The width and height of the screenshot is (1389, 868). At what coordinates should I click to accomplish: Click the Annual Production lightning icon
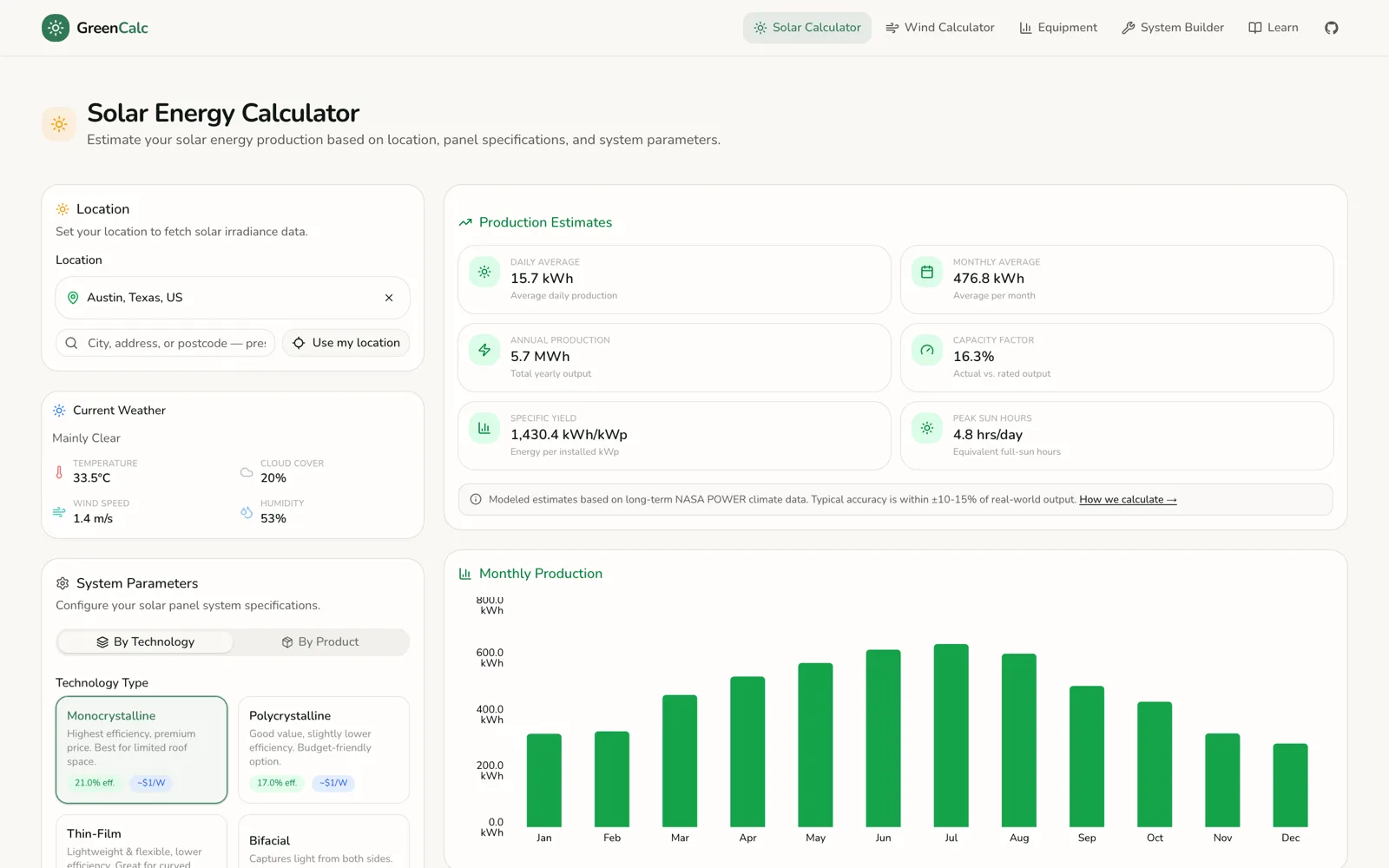(484, 350)
